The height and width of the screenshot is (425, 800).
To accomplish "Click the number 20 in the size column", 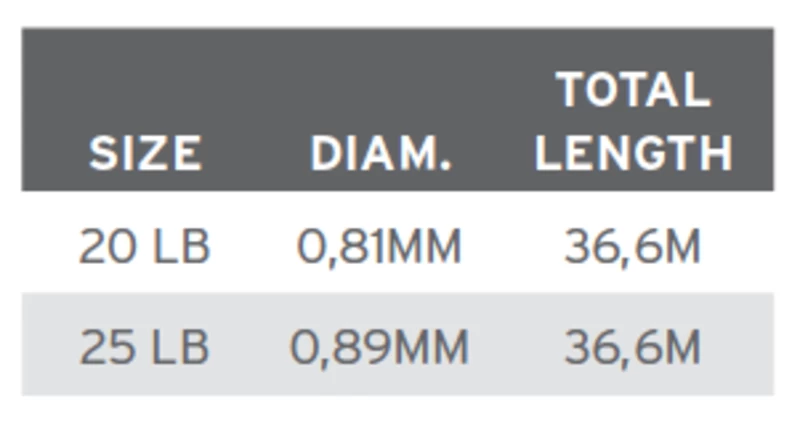I will tap(105, 246).
